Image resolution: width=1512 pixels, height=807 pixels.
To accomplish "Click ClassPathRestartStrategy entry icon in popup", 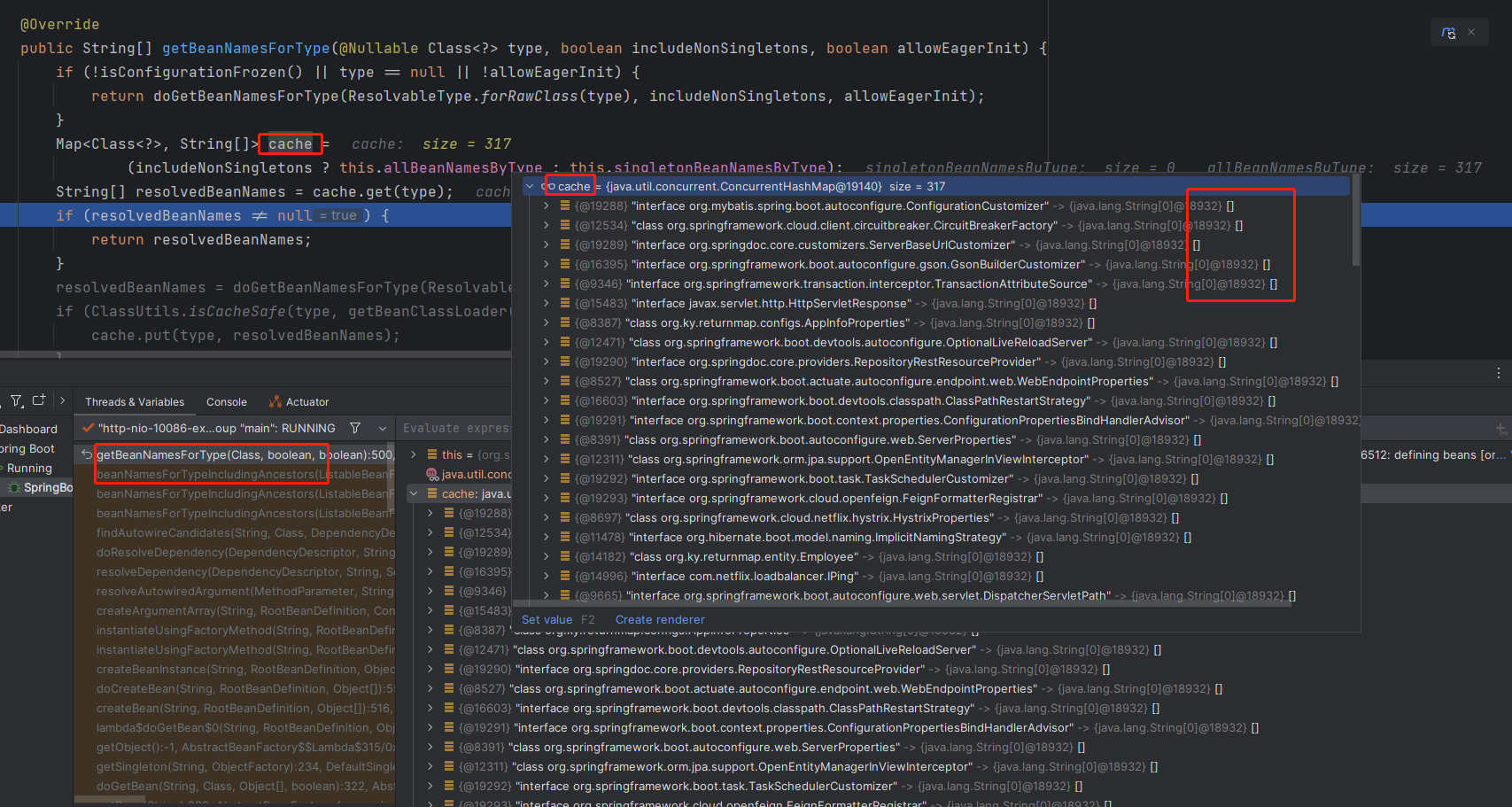I will (x=565, y=400).
